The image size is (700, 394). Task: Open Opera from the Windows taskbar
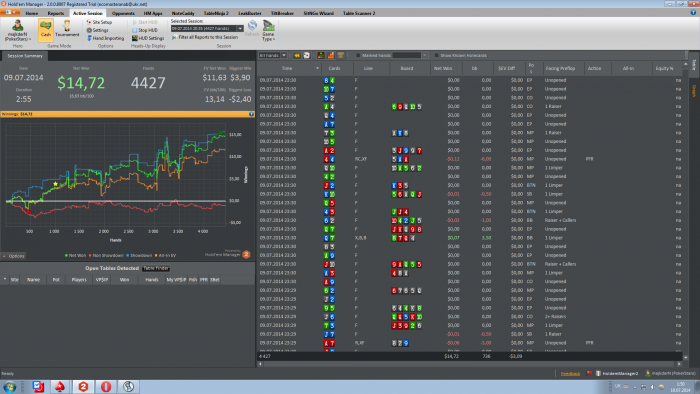tap(106, 386)
